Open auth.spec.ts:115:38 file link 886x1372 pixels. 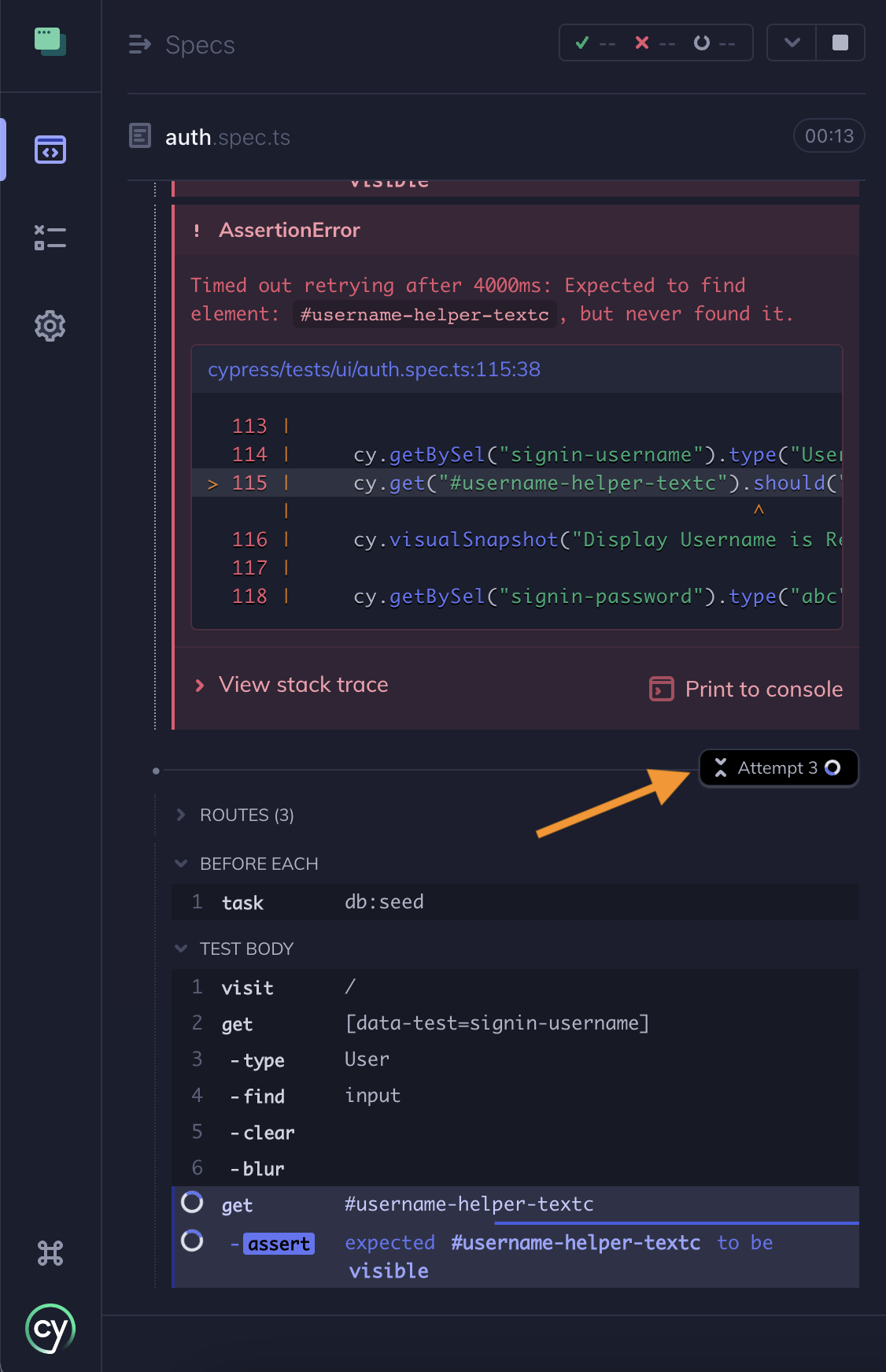374,370
